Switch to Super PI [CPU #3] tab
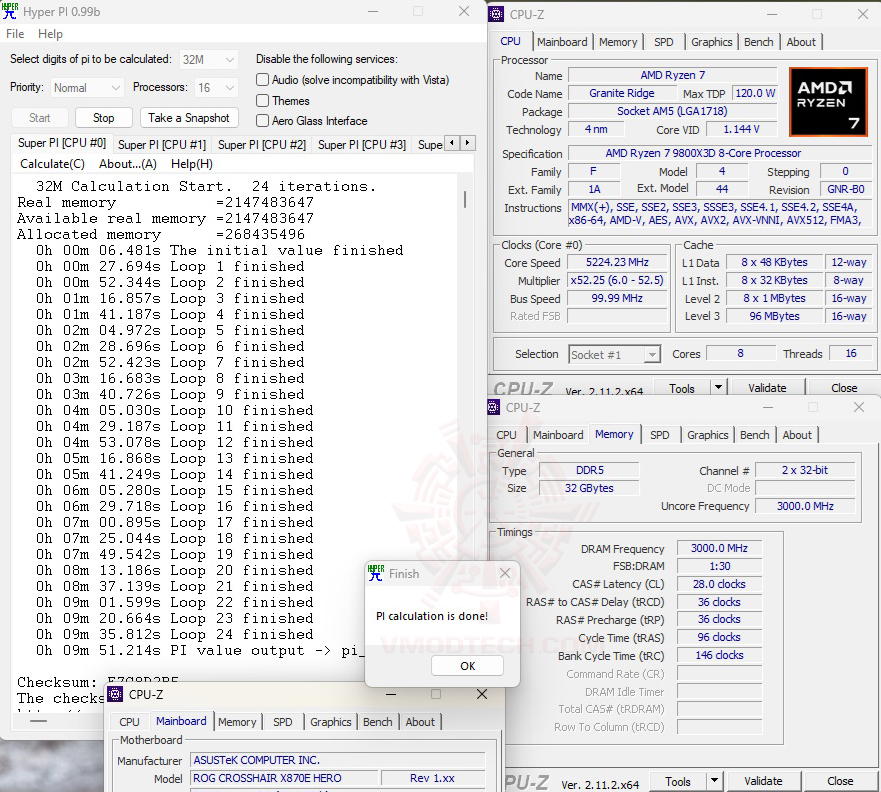The width and height of the screenshot is (881, 792). [362, 144]
